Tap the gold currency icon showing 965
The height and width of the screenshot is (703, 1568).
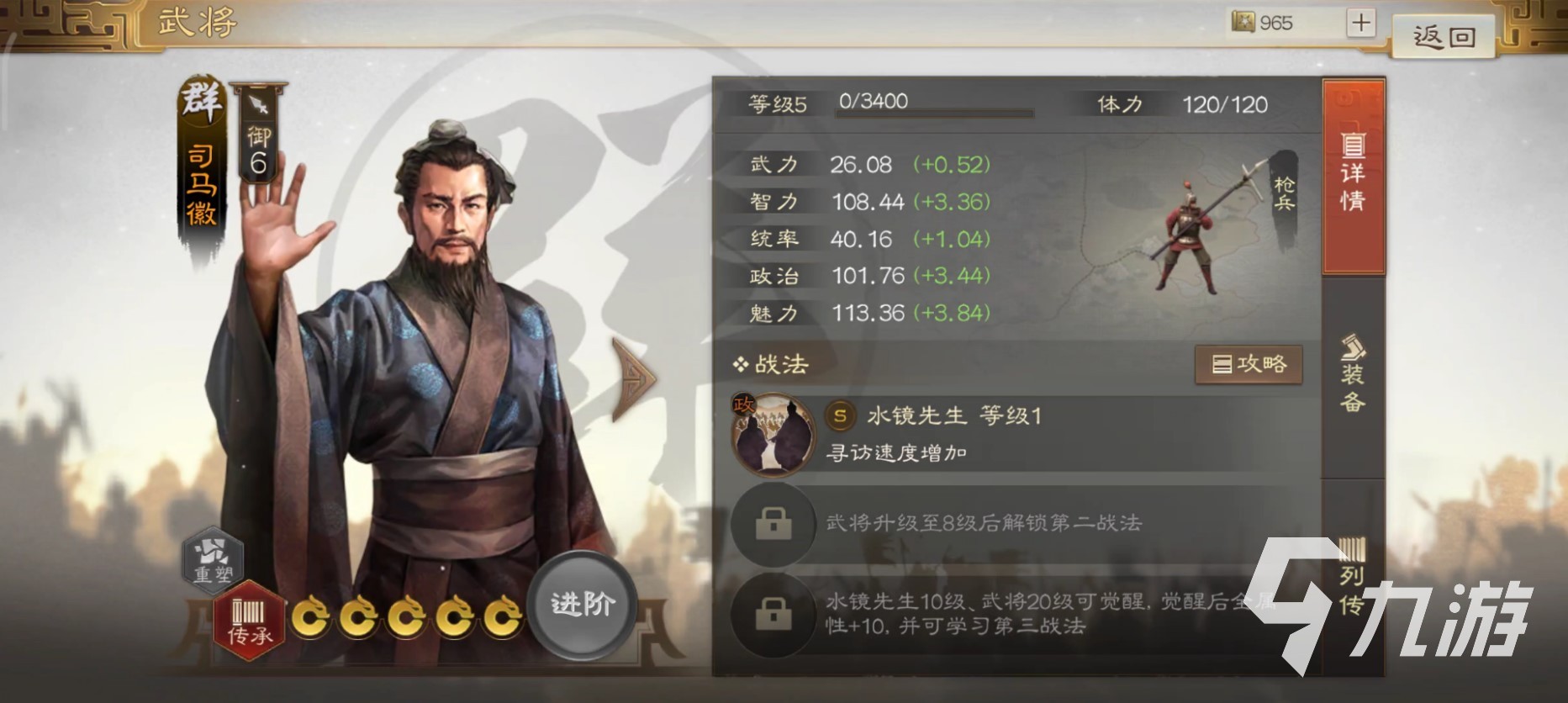tap(1243, 22)
